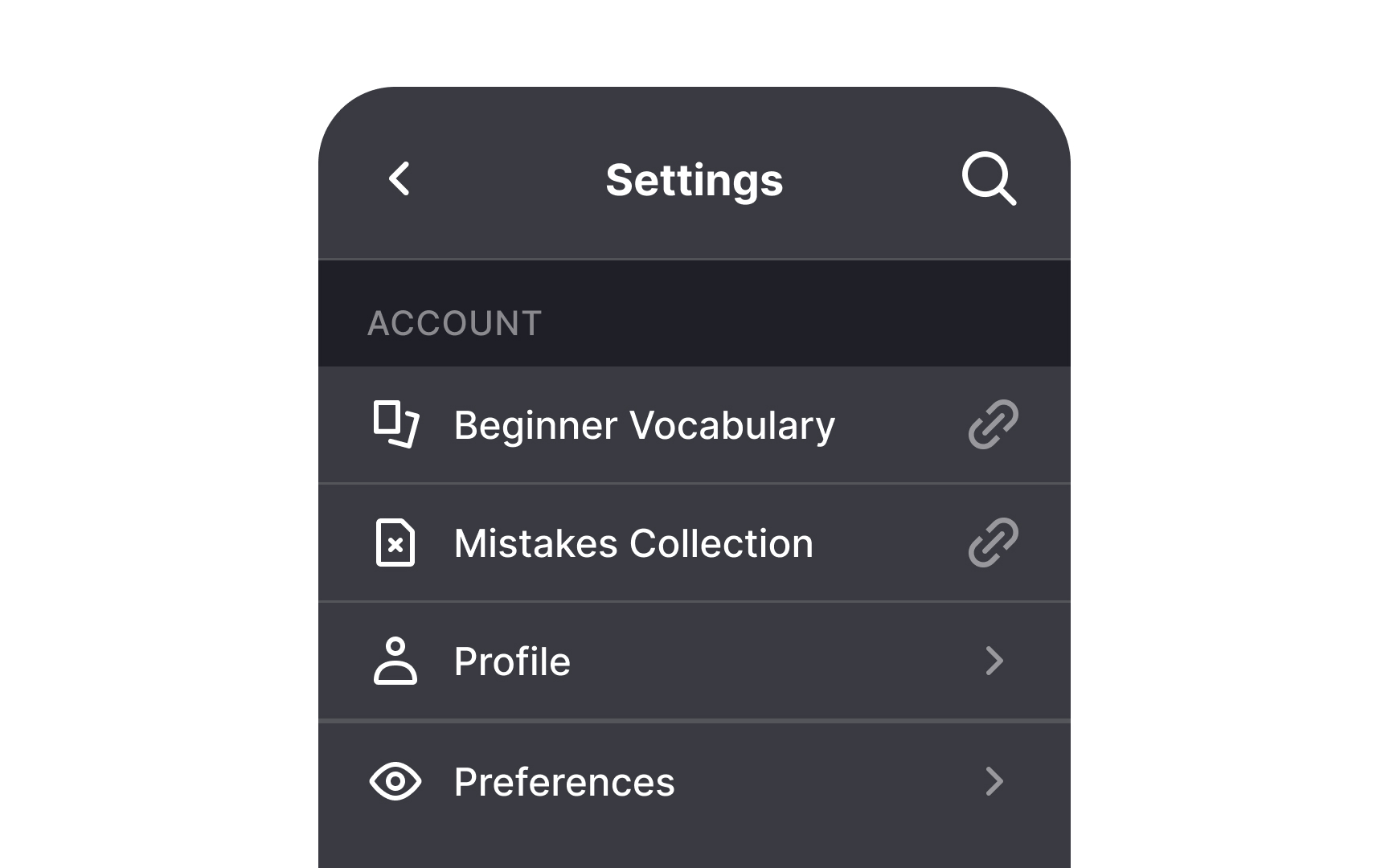Click the document-x icon next to Mistakes Collection
The height and width of the screenshot is (868, 1389).
click(395, 542)
